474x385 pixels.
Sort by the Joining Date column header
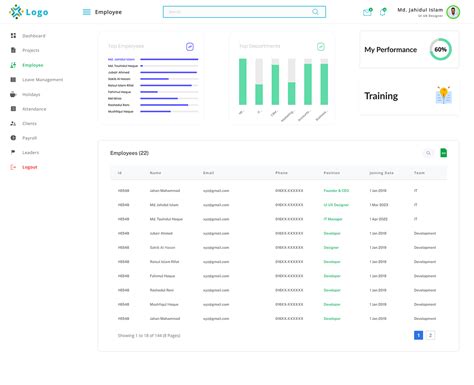pyautogui.click(x=381, y=173)
